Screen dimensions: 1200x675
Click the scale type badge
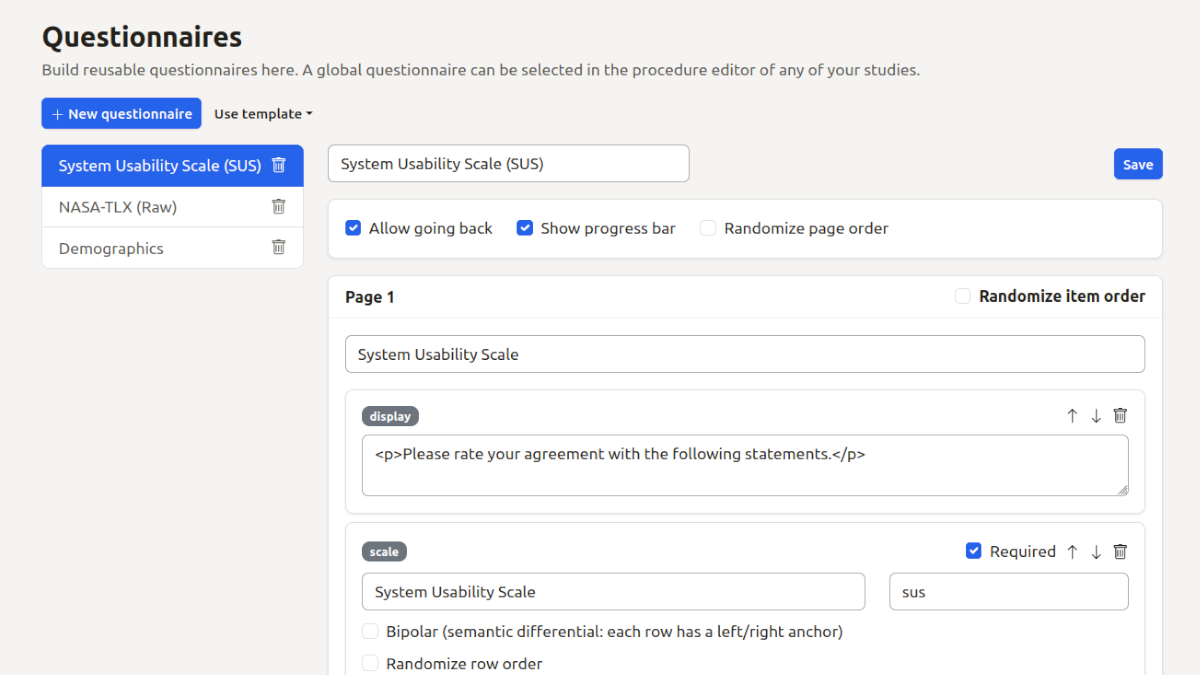[x=384, y=552]
